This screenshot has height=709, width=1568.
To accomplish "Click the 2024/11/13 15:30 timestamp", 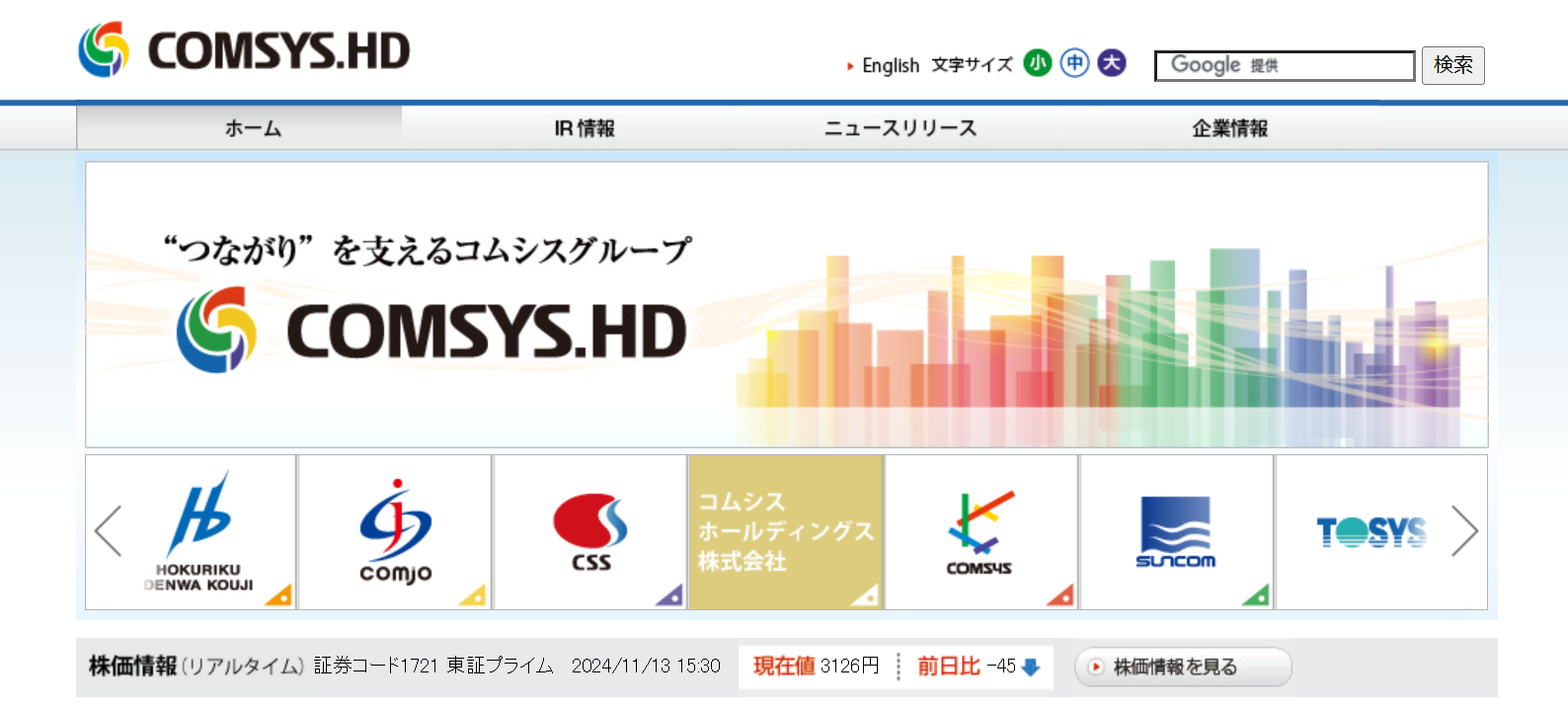I will click(x=646, y=667).
